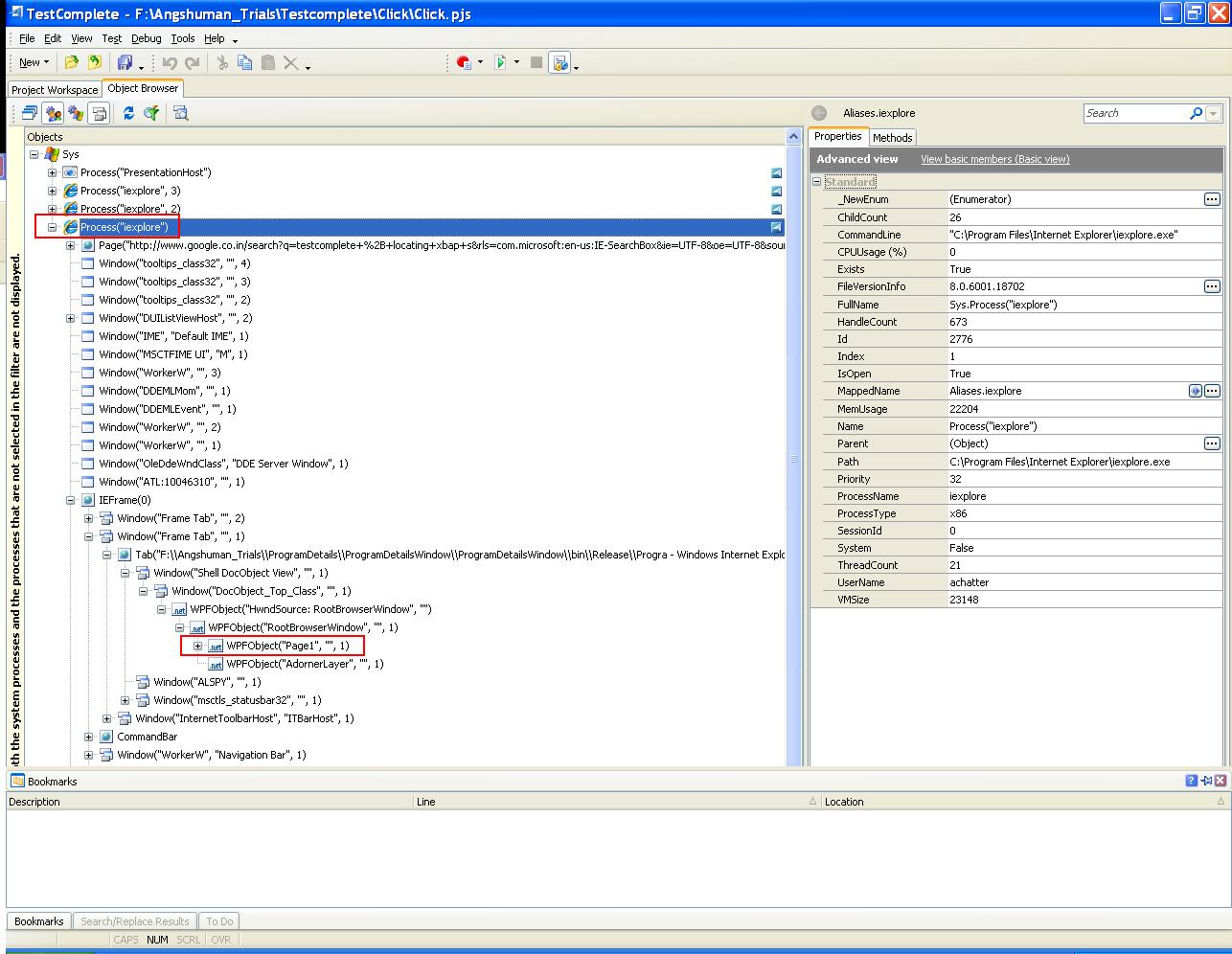
Task: Switch to the Methods tab
Action: 892,138
